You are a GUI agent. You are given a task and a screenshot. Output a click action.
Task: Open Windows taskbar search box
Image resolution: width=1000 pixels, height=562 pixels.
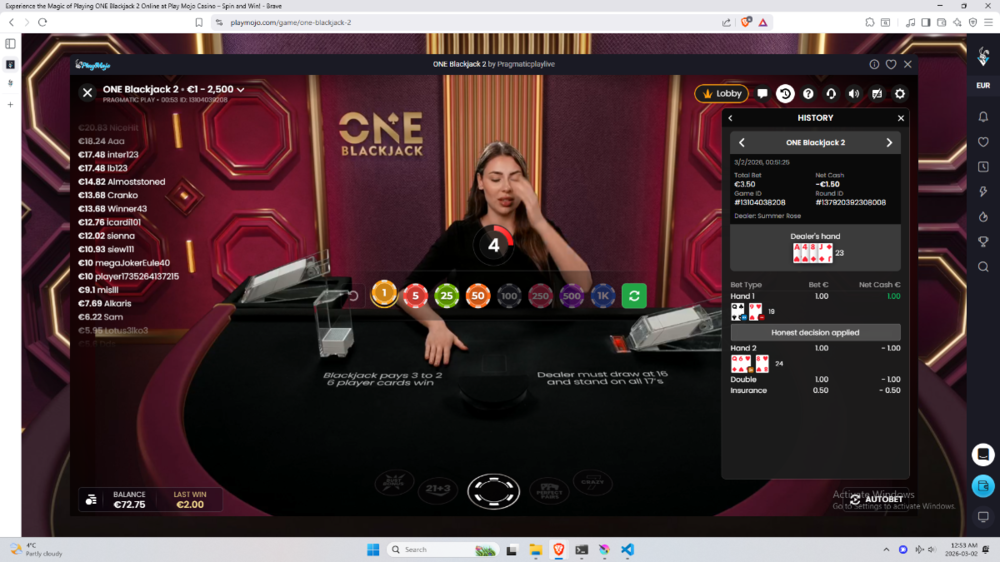[x=440, y=549]
